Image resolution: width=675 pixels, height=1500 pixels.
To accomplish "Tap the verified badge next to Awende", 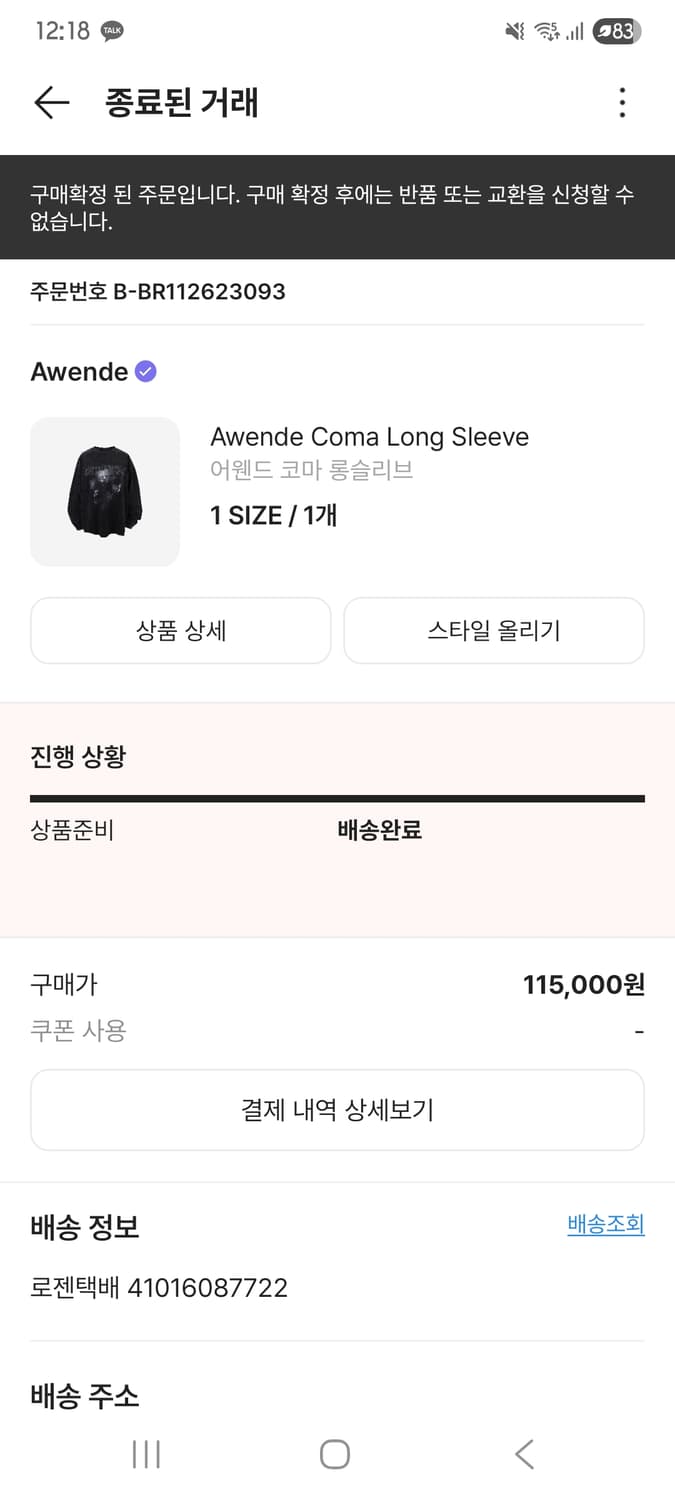I will coord(145,371).
